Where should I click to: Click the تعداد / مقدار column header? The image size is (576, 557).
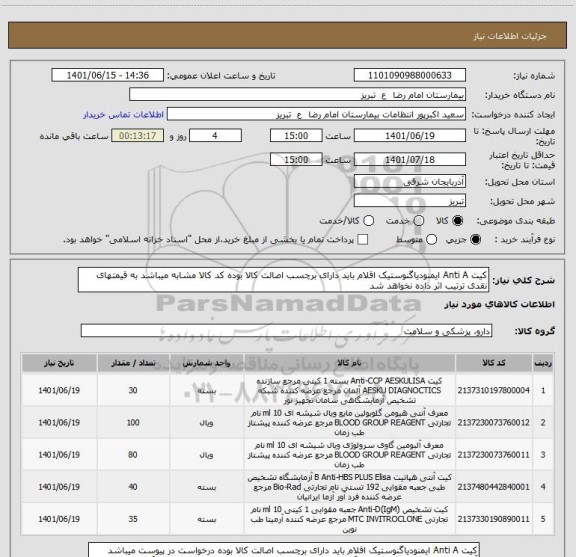(x=133, y=363)
